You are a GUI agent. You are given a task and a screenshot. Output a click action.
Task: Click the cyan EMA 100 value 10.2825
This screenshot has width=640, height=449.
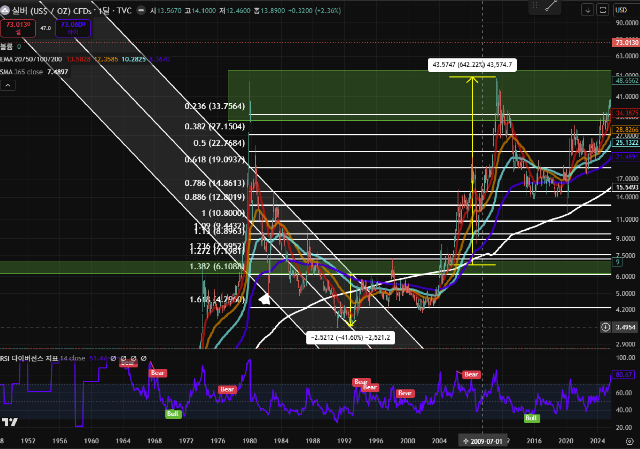pos(133,59)
